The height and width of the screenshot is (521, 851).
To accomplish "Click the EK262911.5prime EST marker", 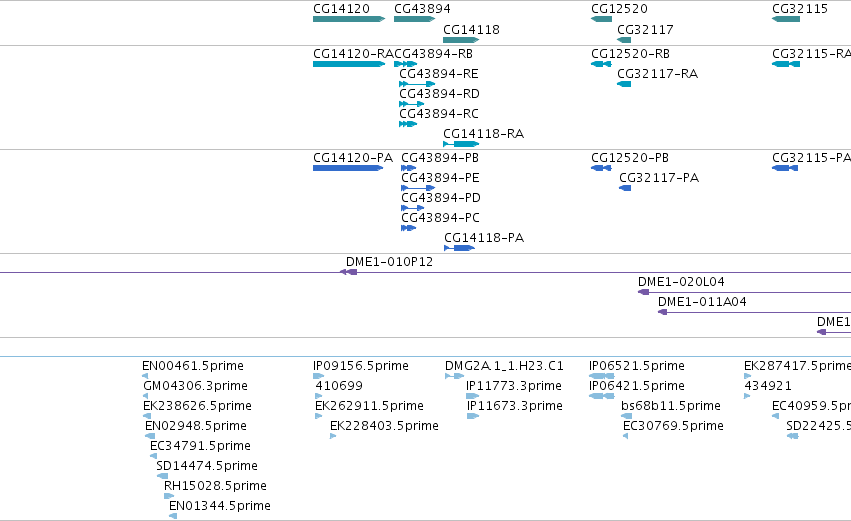I will pyautogui.click(x=319, y=416).
